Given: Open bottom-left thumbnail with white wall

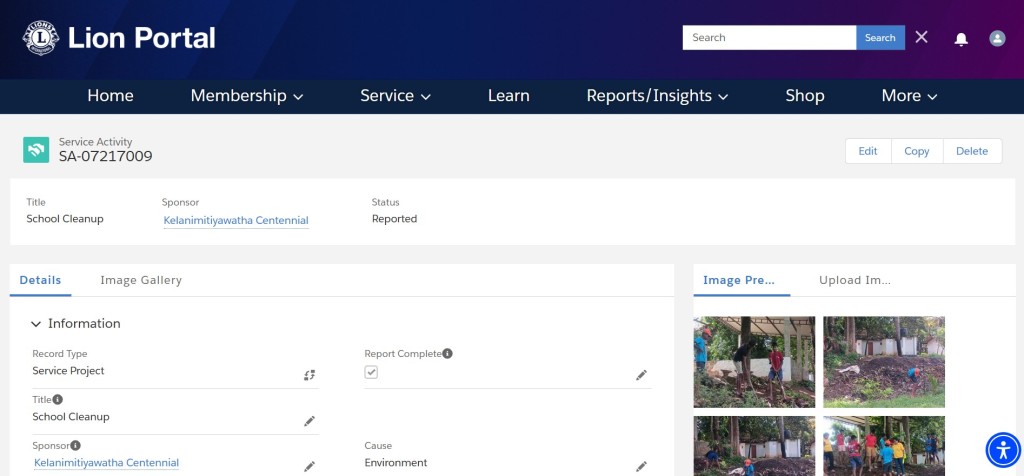Looking at the screenshot, I should coord(754,446).
